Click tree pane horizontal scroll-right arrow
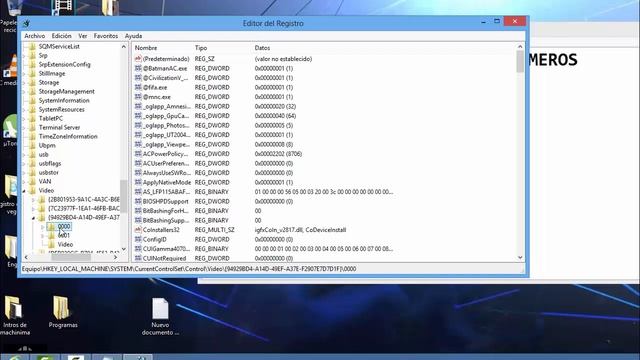Screen dimensions: 640x360 (116, 258)
